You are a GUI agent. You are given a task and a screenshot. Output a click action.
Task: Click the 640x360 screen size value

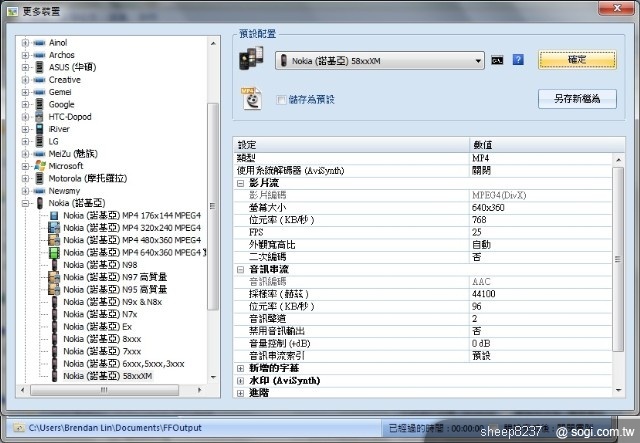coord(488,208)
